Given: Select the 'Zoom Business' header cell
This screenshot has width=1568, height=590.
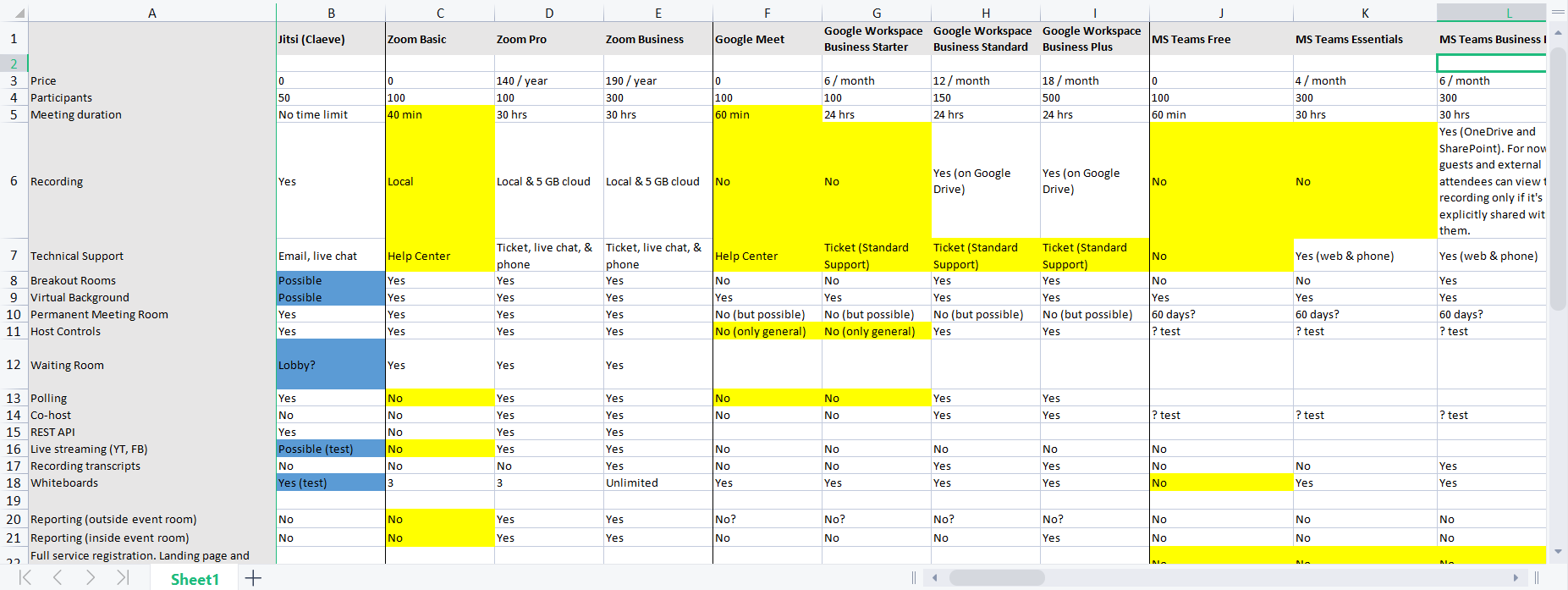Looking at the screenshot, I should [x=658, y=39].
